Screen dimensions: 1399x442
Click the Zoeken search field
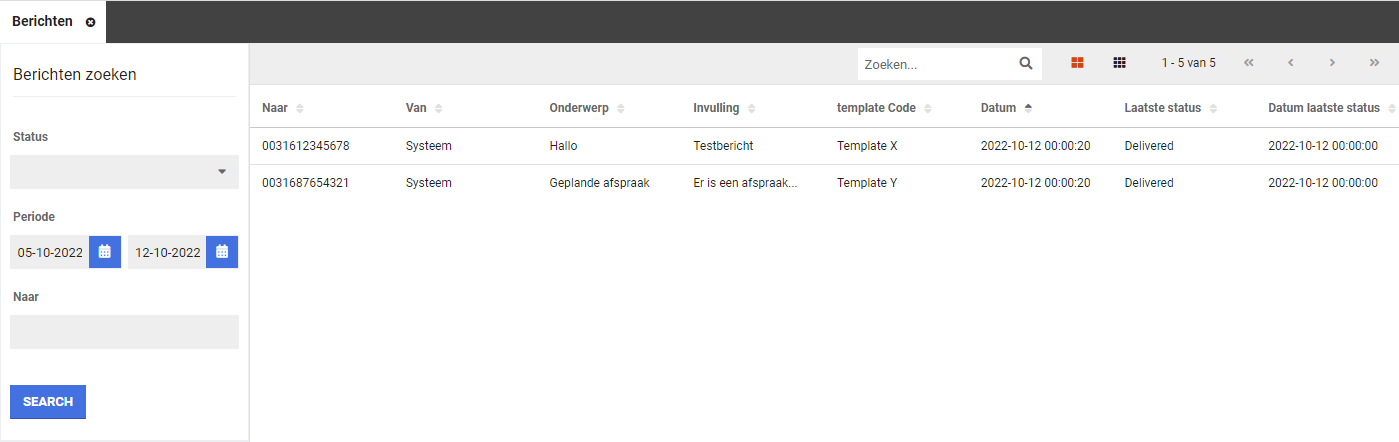point(937,64)
